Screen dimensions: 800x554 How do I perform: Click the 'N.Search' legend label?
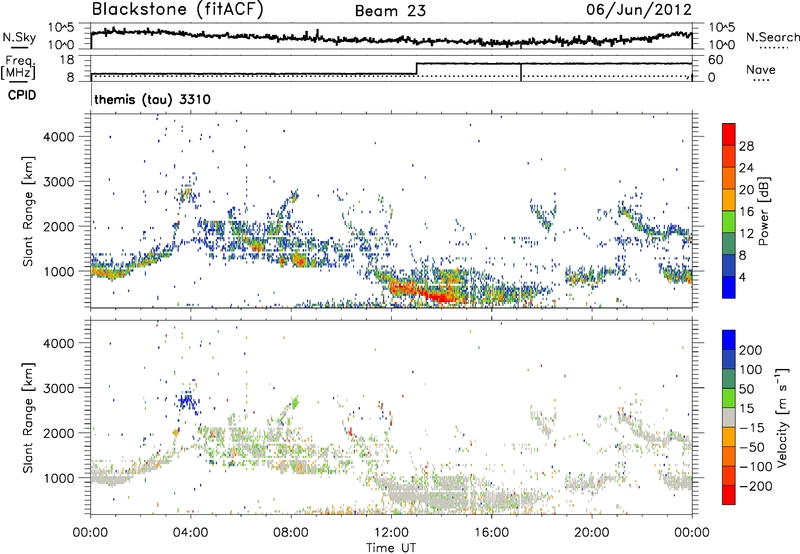[772, 37]
